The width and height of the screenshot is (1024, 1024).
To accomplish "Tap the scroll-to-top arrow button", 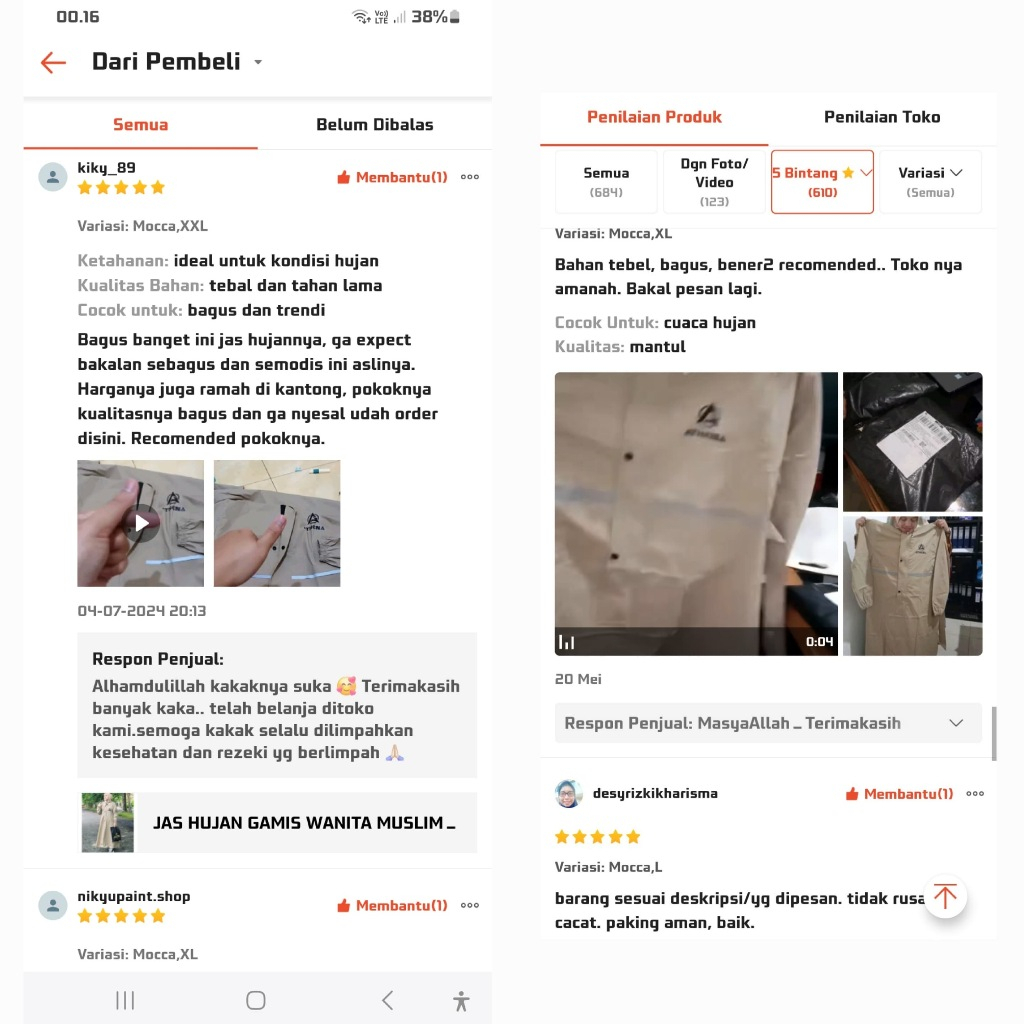I will [945, 896].
